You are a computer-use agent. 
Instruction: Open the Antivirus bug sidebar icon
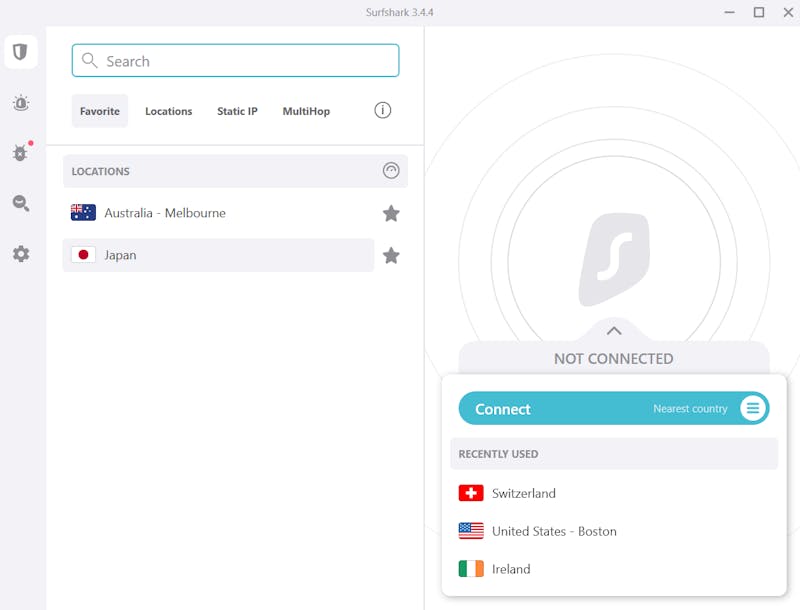click(x=20, y=153)
